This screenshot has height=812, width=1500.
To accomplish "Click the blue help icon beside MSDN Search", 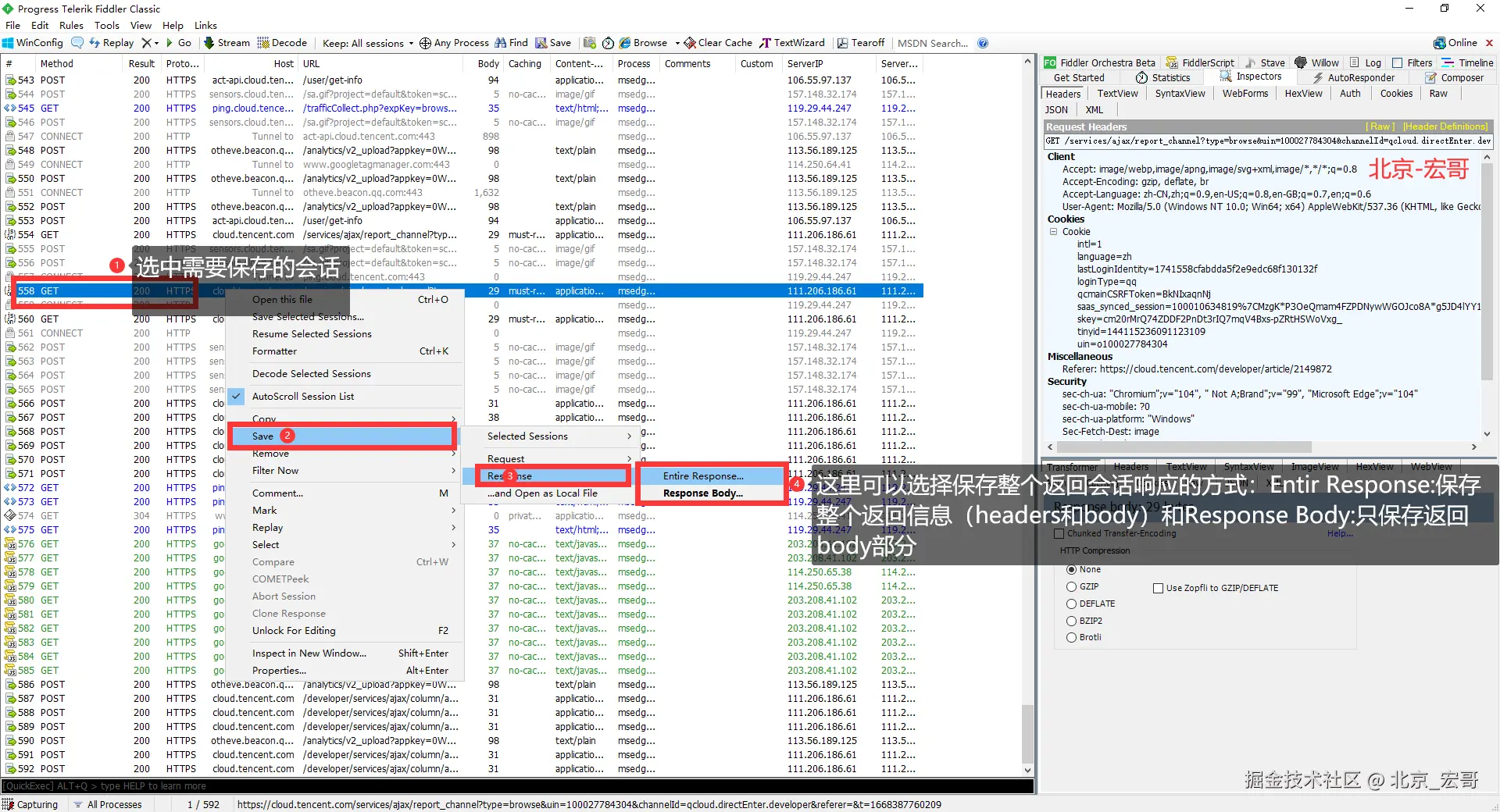I will coord(983,43).
